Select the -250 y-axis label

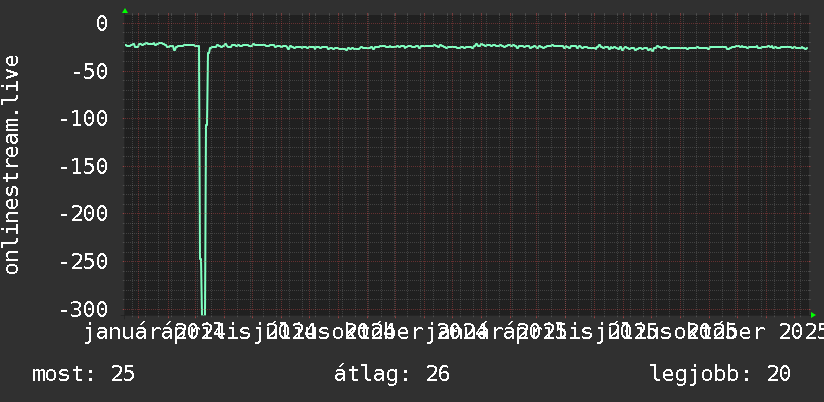click(x=83, y=262)
